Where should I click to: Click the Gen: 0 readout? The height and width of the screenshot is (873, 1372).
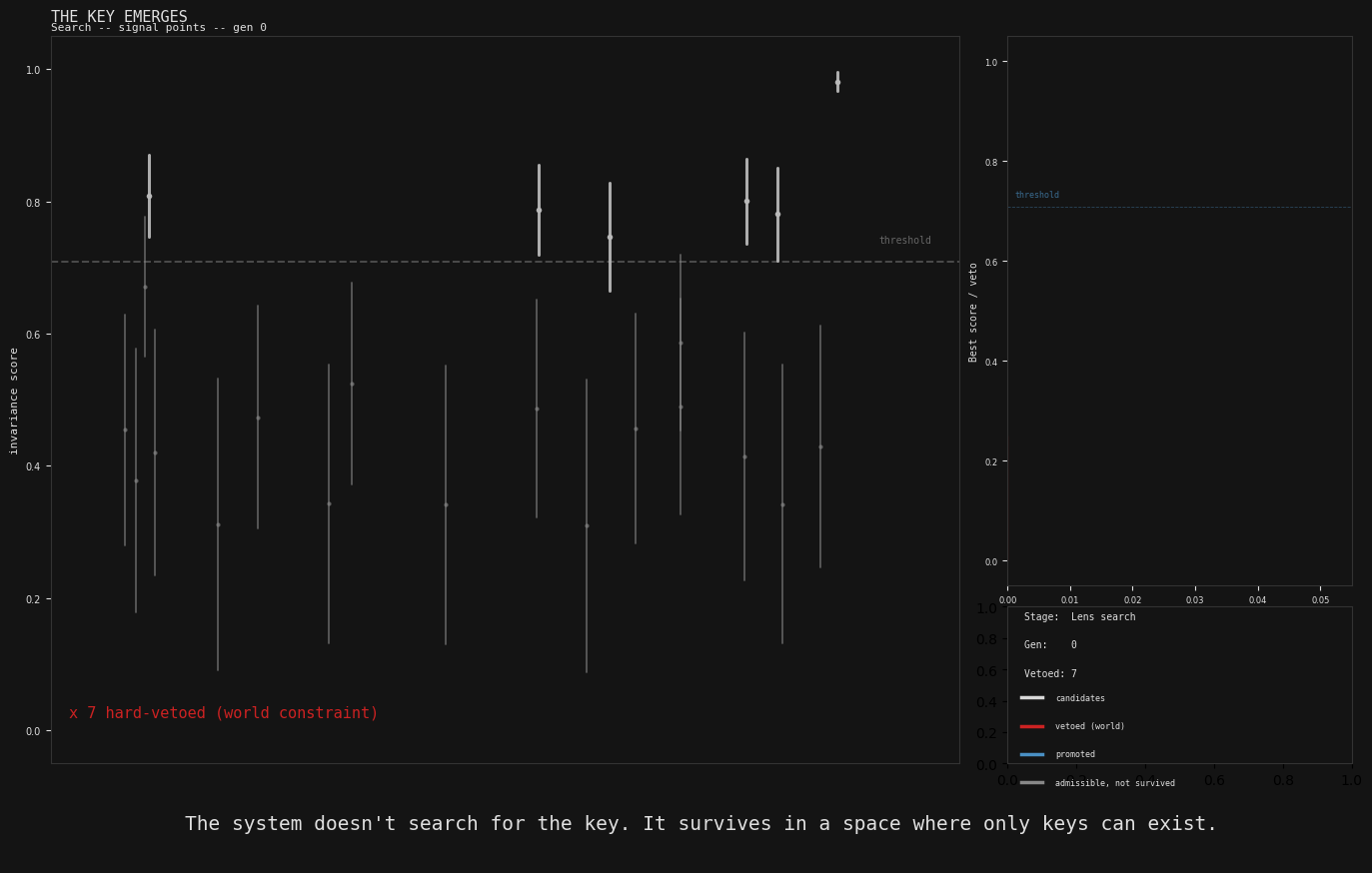pyautogui.click(x=1050, y=645)
